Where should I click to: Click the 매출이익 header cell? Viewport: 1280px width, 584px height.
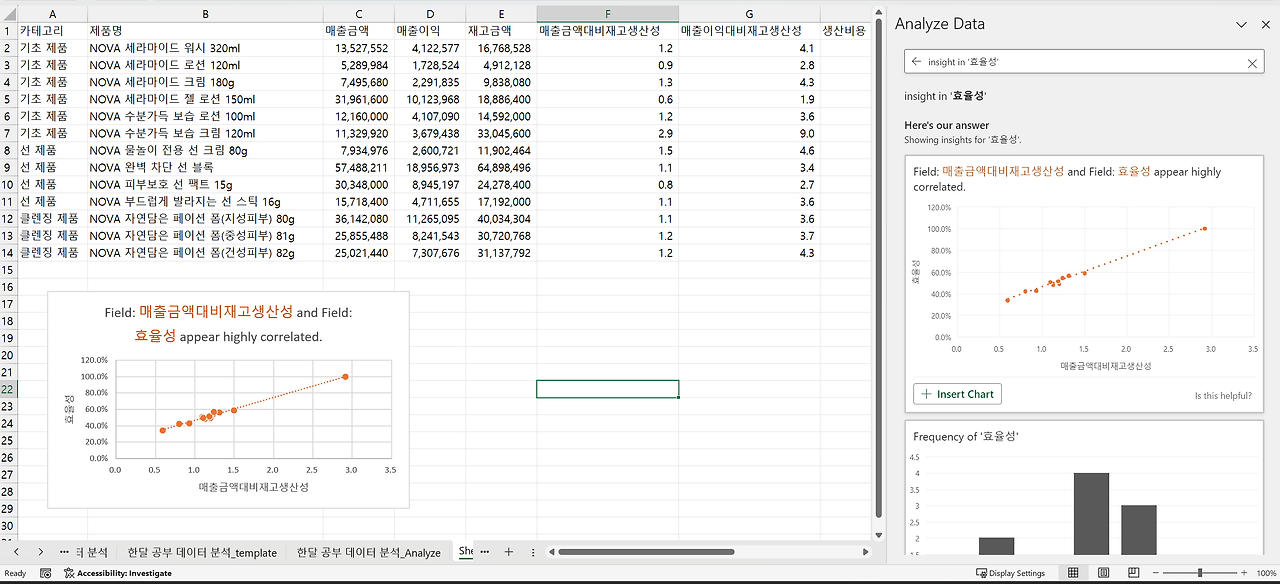coord(430,31)
